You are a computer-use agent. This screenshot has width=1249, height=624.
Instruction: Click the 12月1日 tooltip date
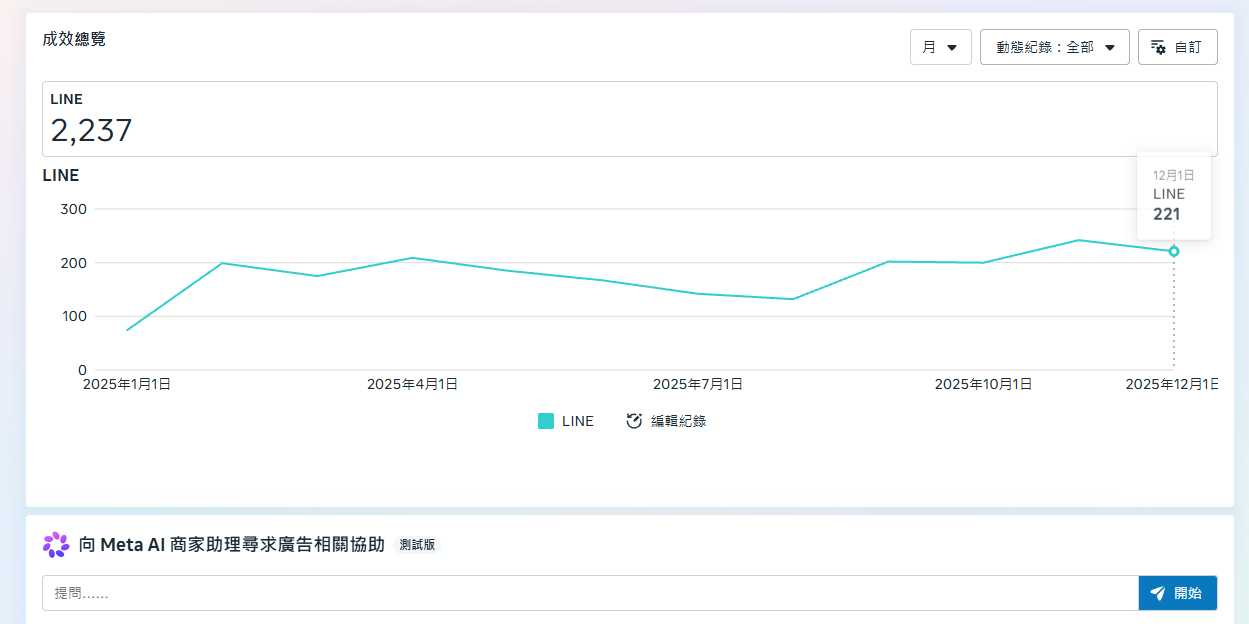(x=1174, y=175)
